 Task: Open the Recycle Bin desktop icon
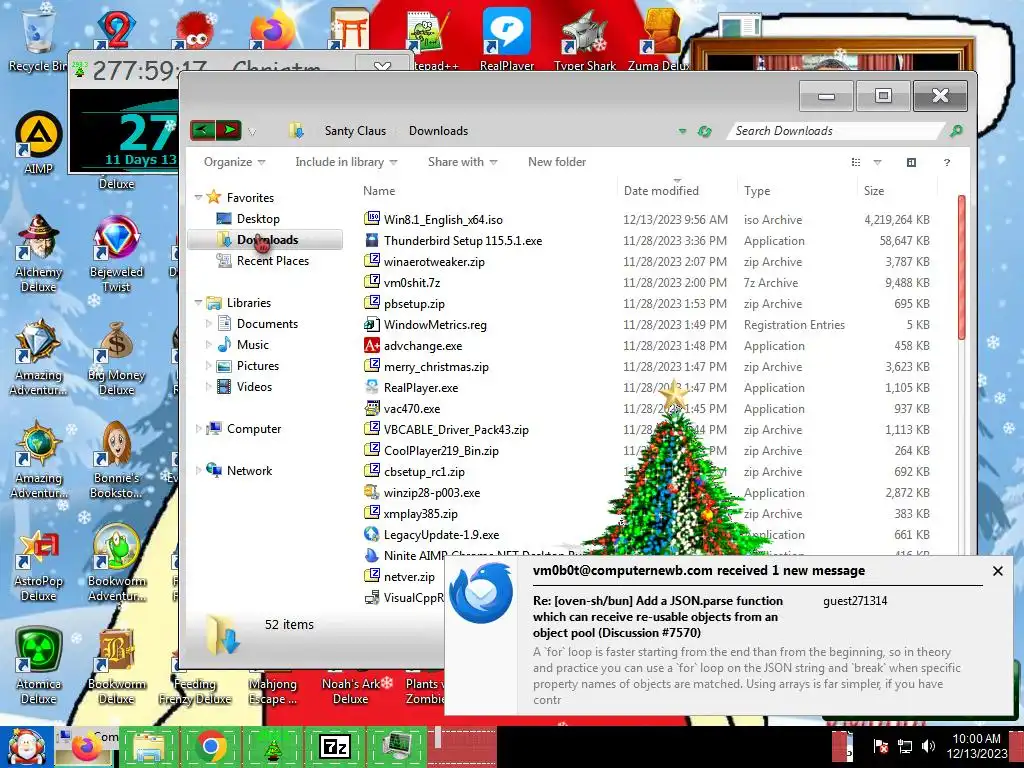[37, 39]
